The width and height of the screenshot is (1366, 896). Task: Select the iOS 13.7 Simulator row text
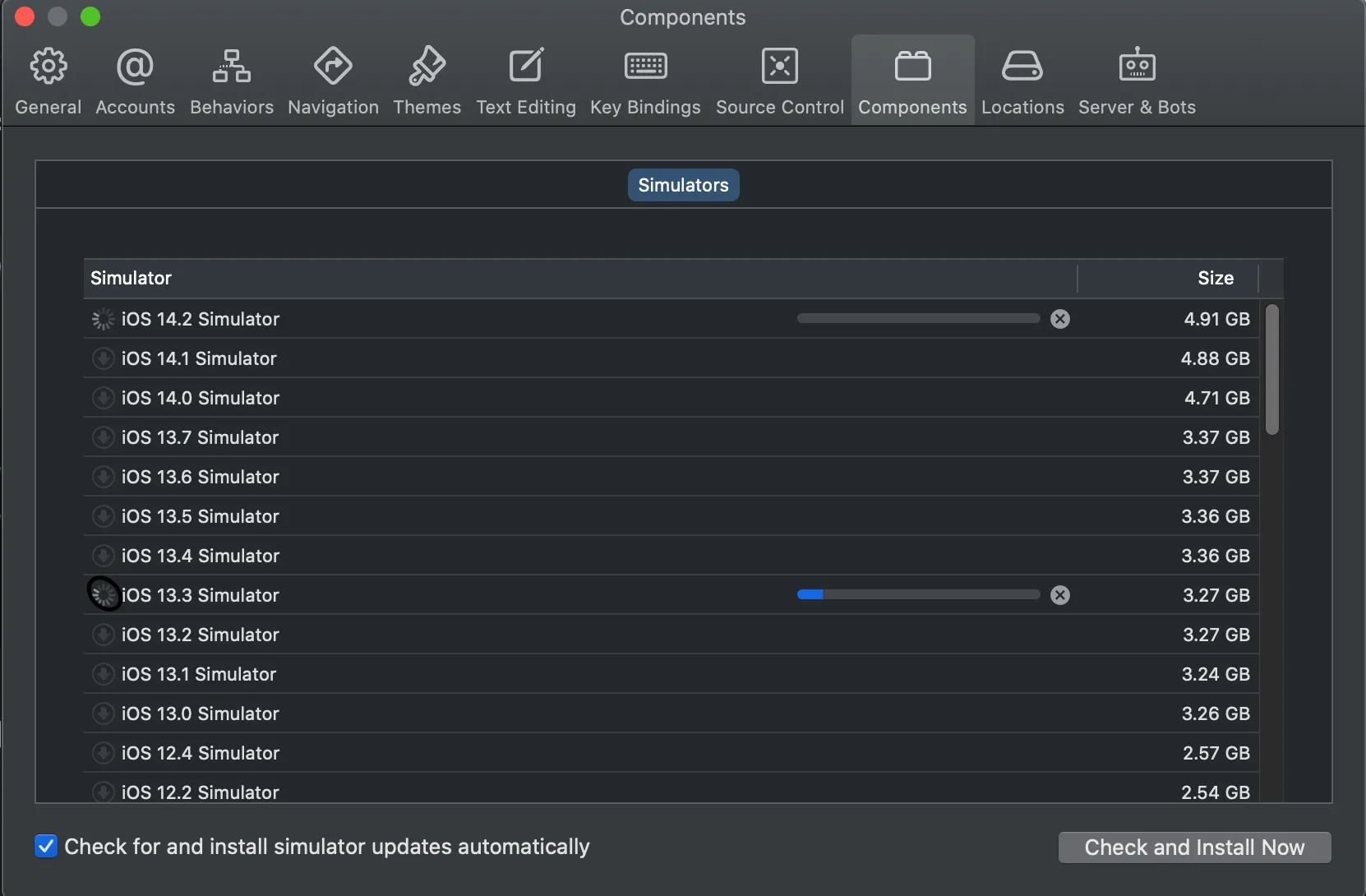(200, 437)
